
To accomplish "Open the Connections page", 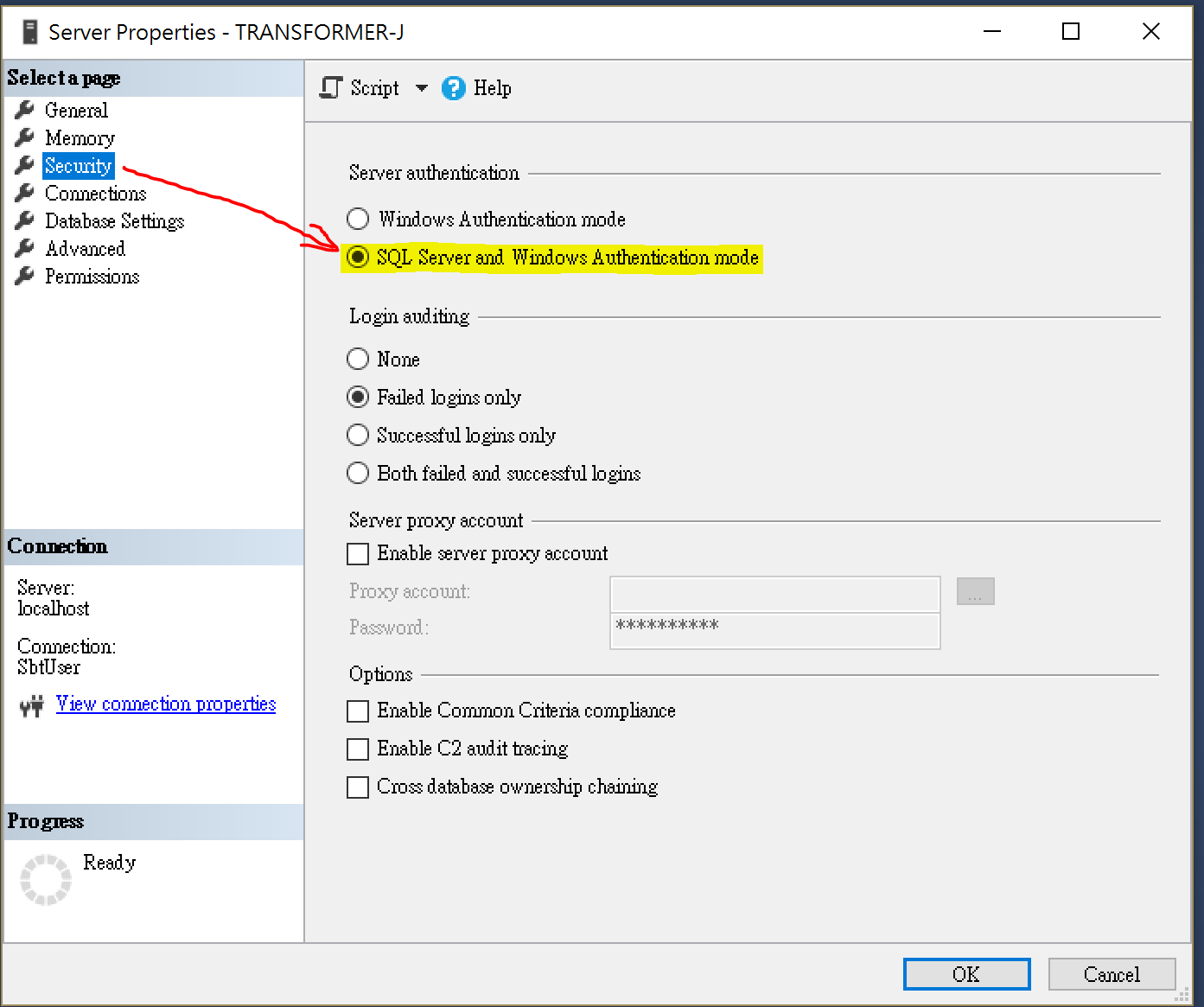I will click(x=95, y=193).
